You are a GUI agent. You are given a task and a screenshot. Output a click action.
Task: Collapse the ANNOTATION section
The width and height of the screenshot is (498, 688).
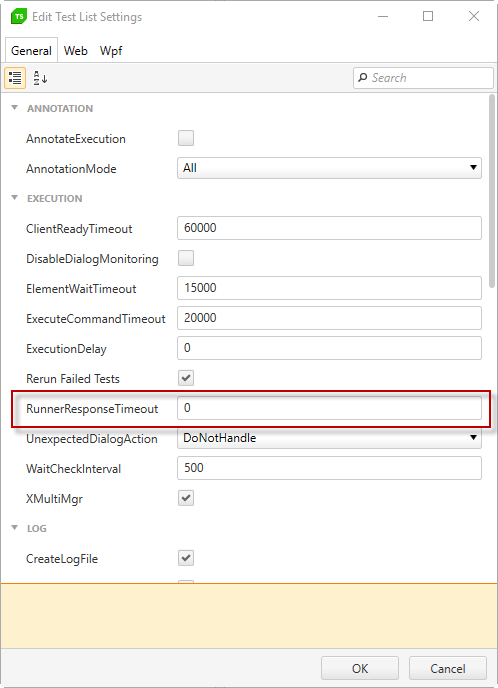tap(14, 108)
